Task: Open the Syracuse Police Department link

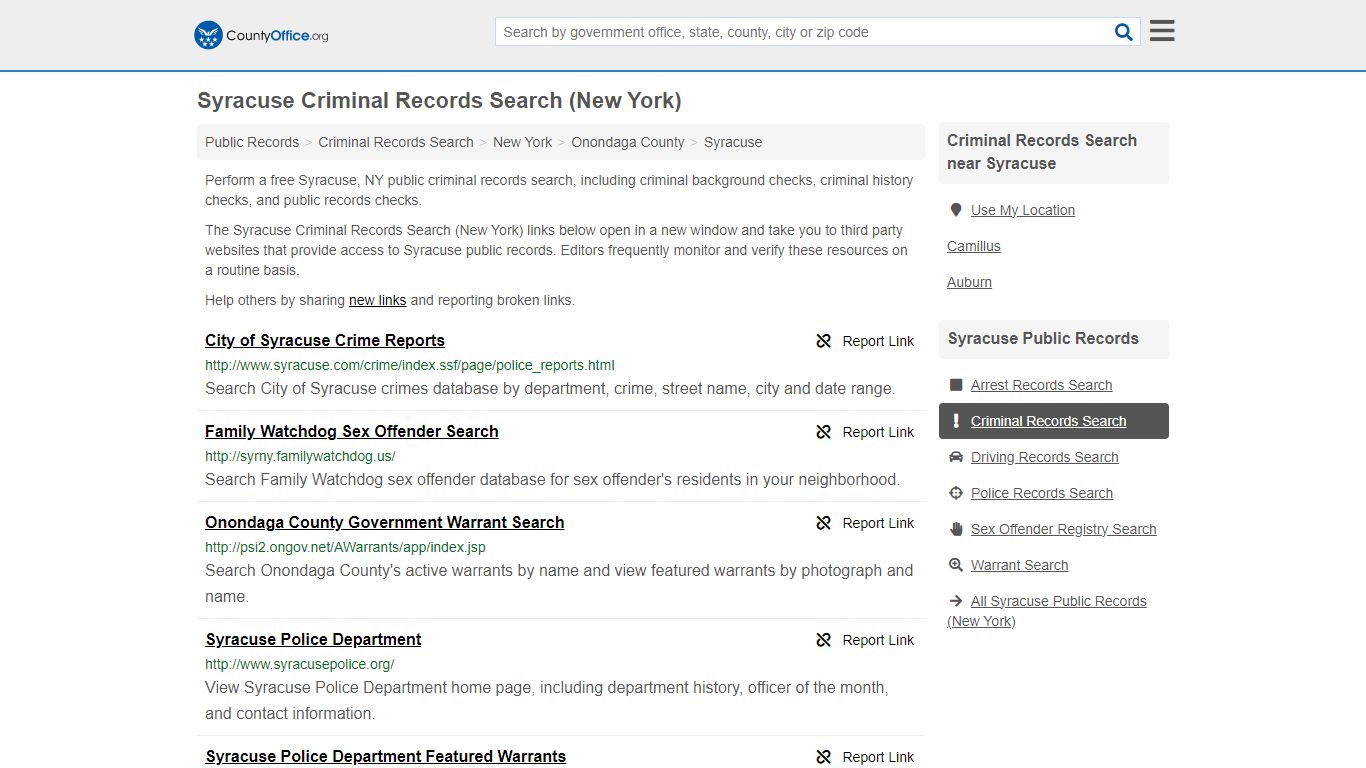Action: coord(313,639)
